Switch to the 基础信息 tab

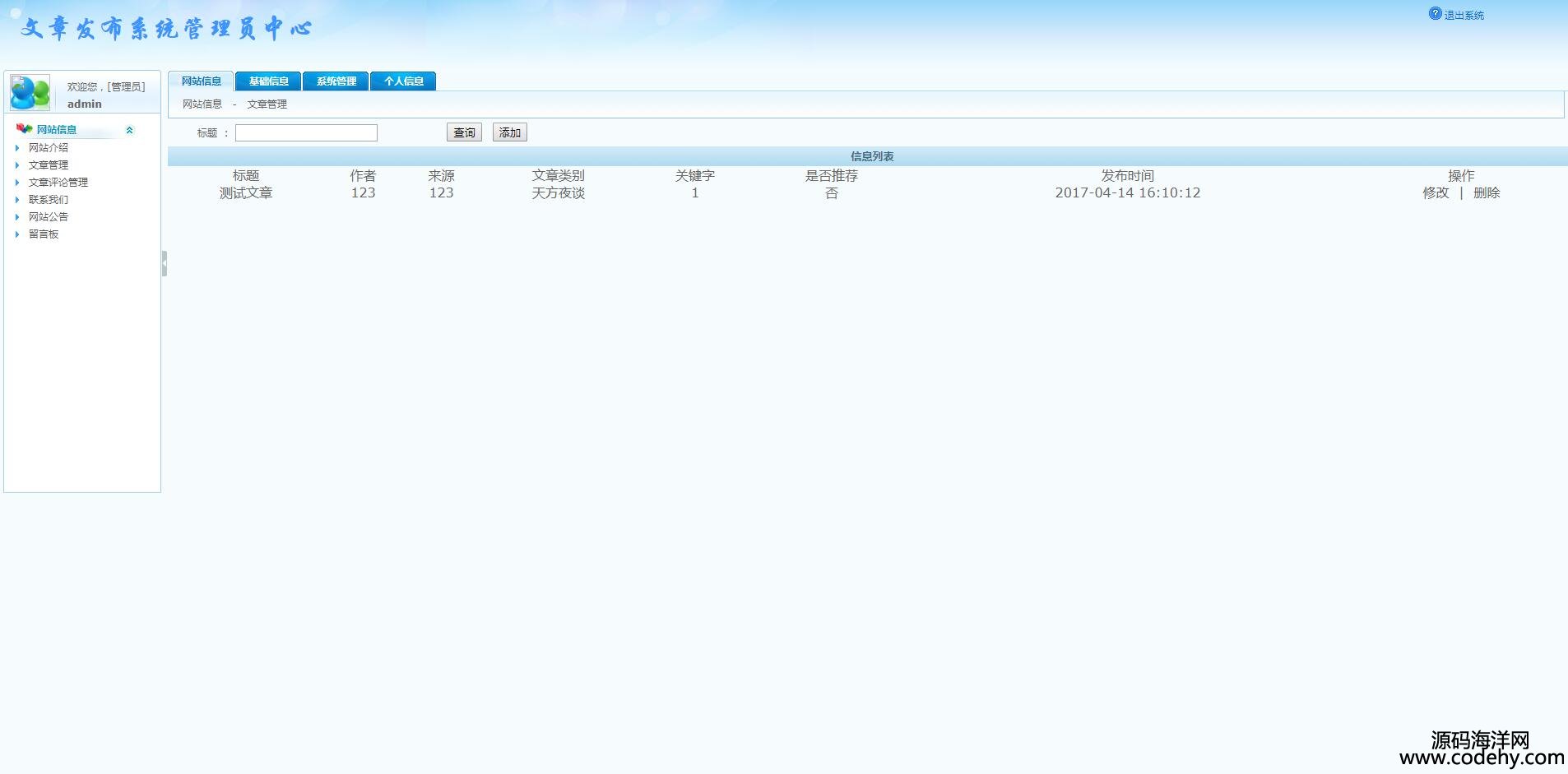[x=268, y=81]
